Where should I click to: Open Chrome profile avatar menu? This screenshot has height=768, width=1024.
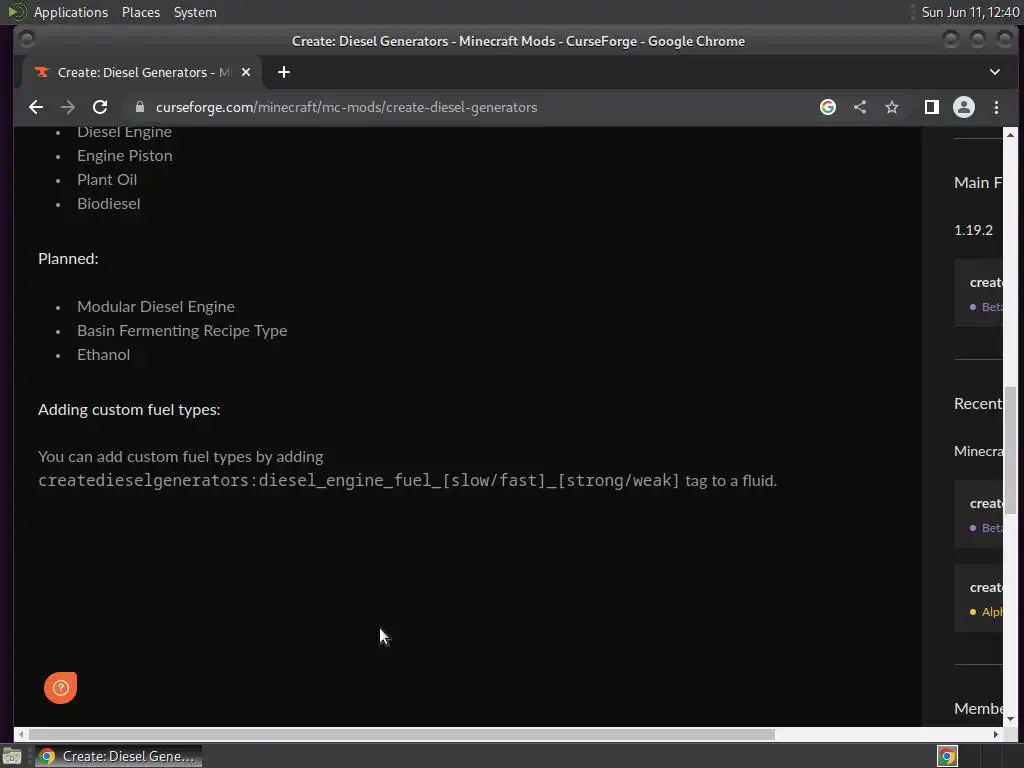[x=964, y=107]
